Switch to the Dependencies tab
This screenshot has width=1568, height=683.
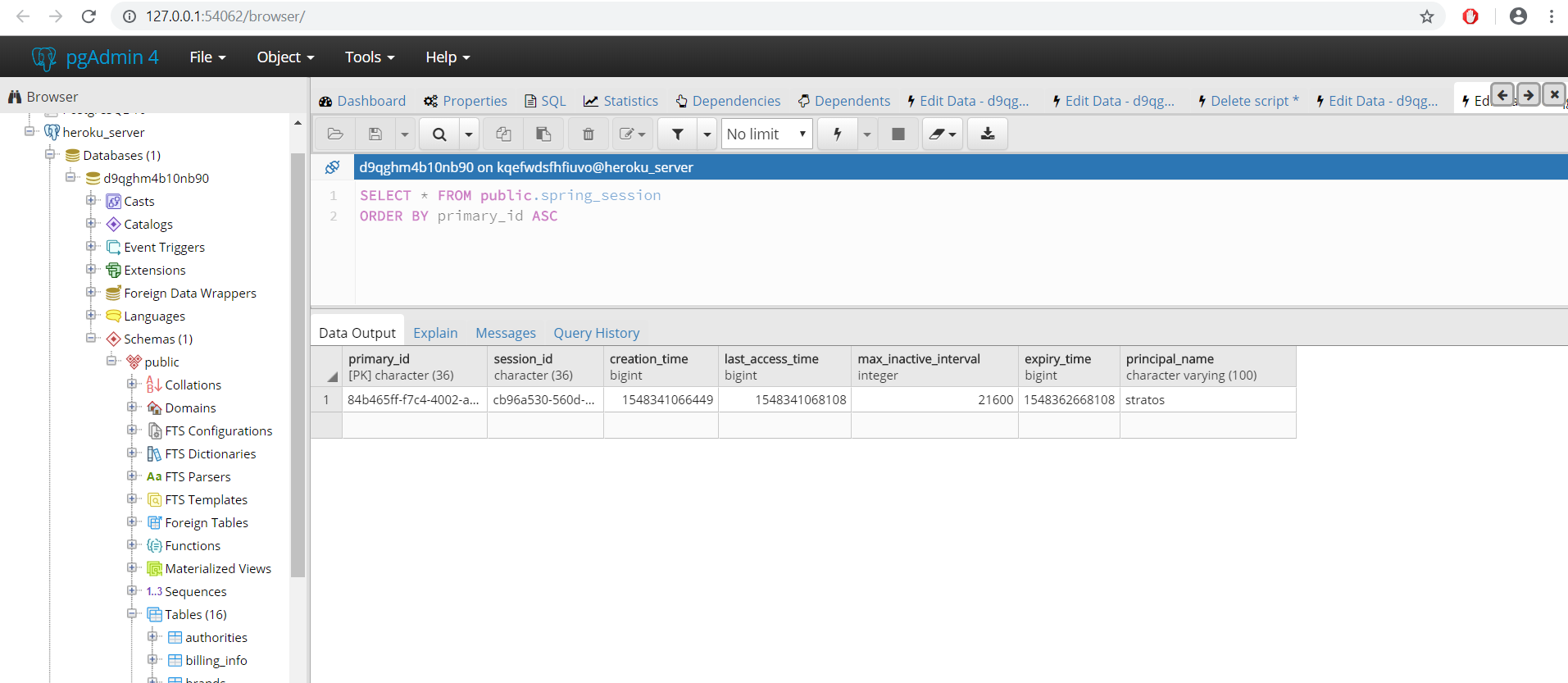pos(728,101)
